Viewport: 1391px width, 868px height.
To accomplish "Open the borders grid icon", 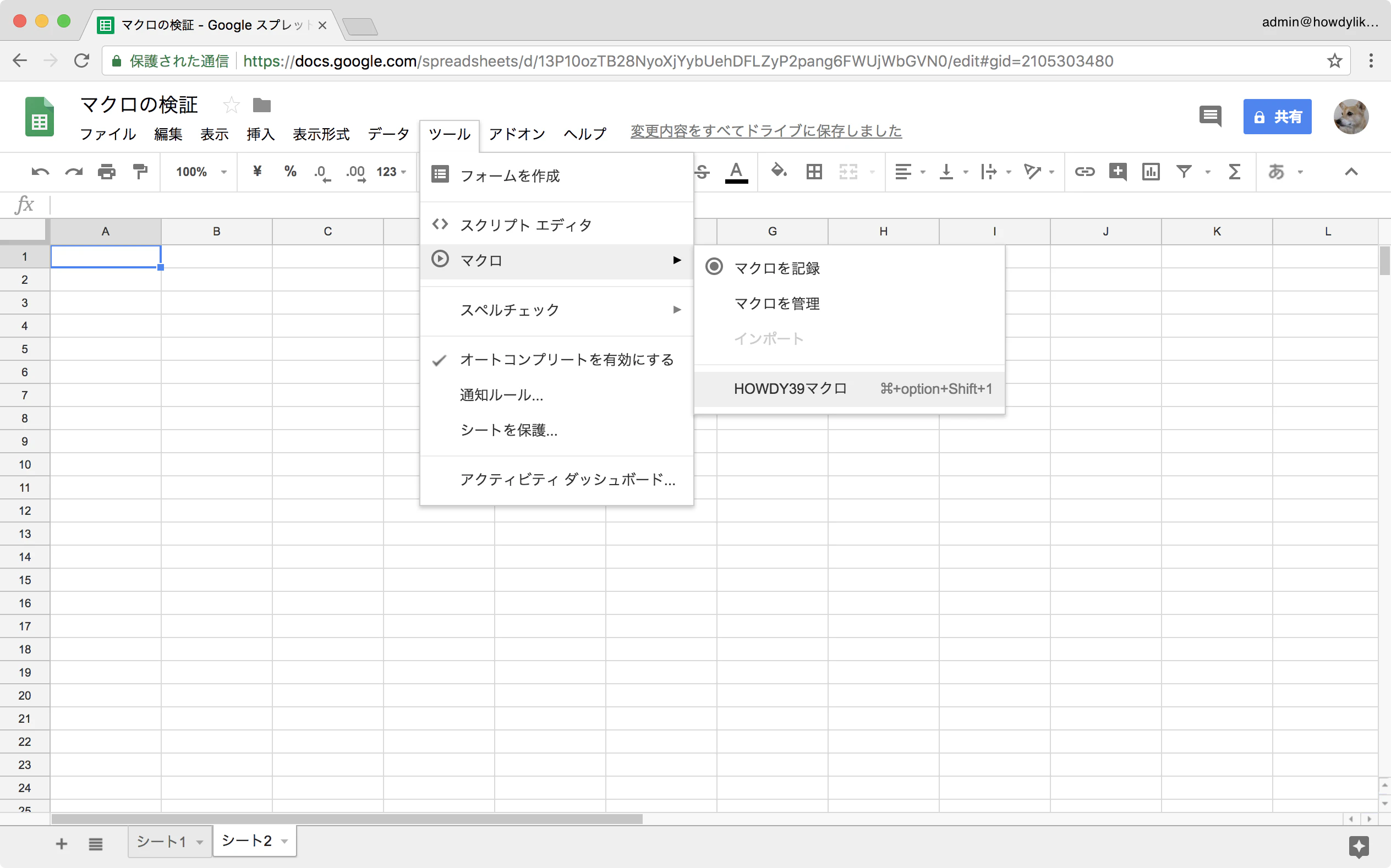I will 813,172.
